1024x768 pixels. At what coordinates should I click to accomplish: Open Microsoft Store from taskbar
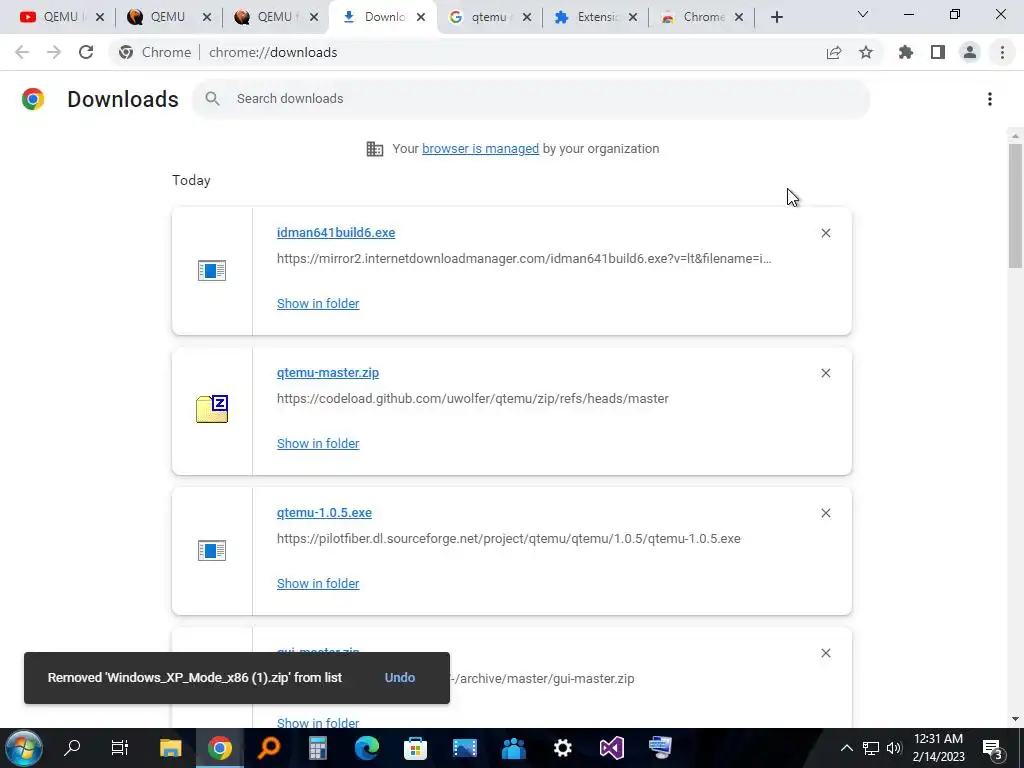click(x=415, y=748)
